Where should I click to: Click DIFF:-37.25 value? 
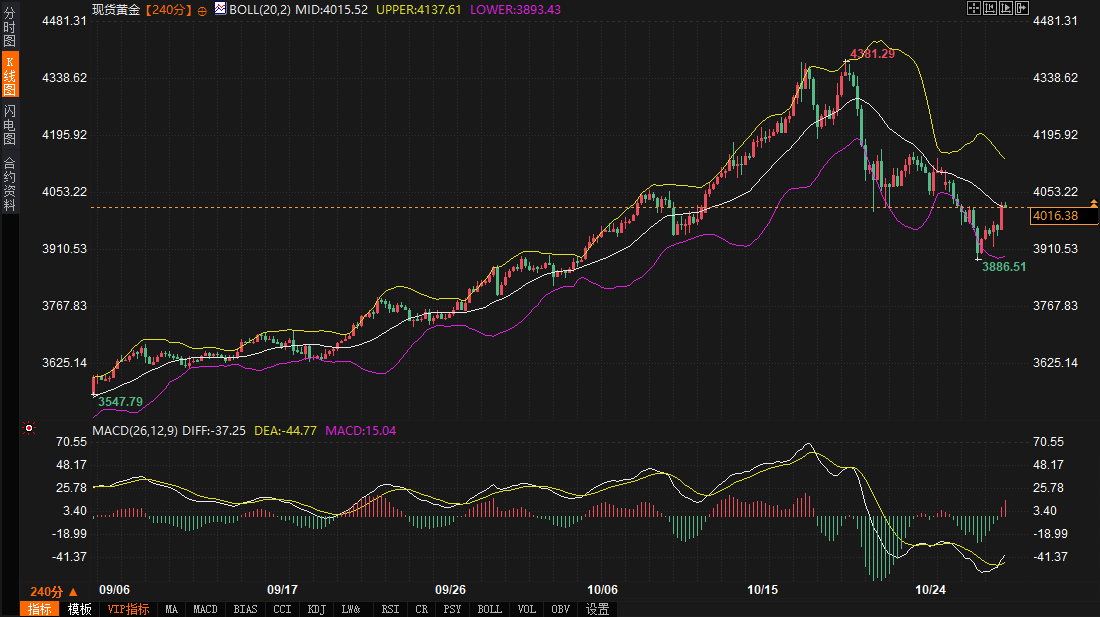coord(214,430)
